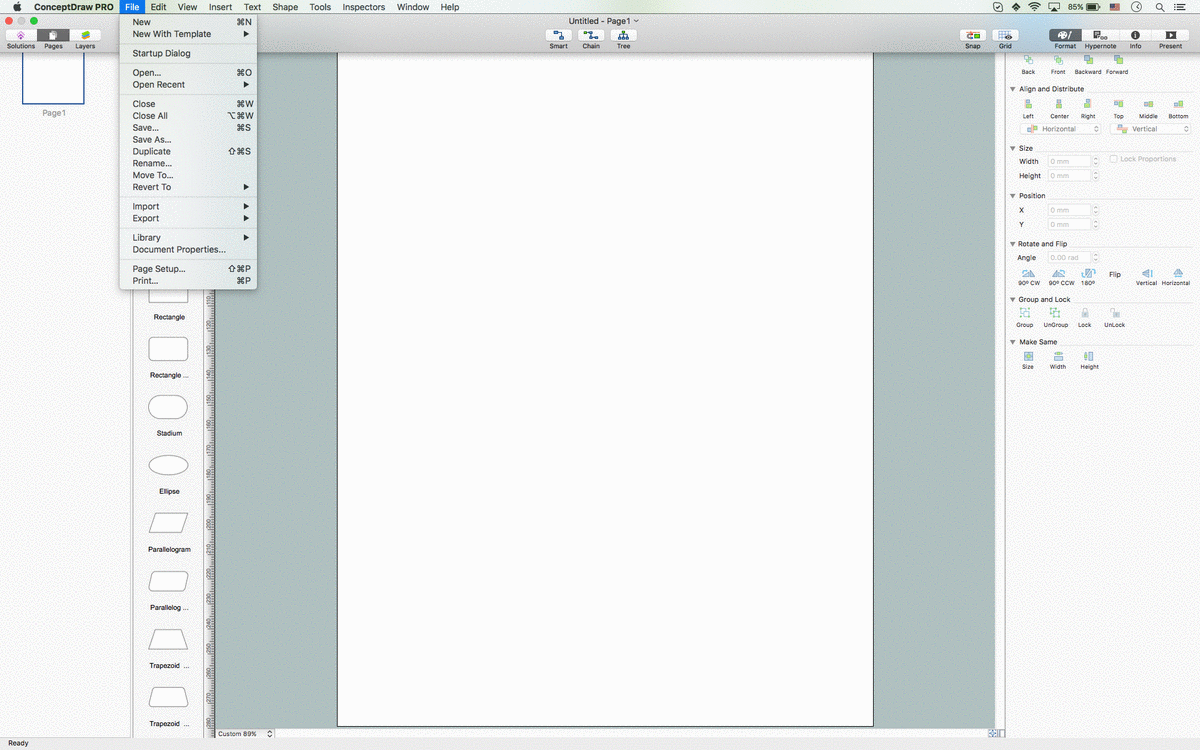Show the Pages panel
The height and width of the screenshot is (750, 1200).
(x=53, y=36)
